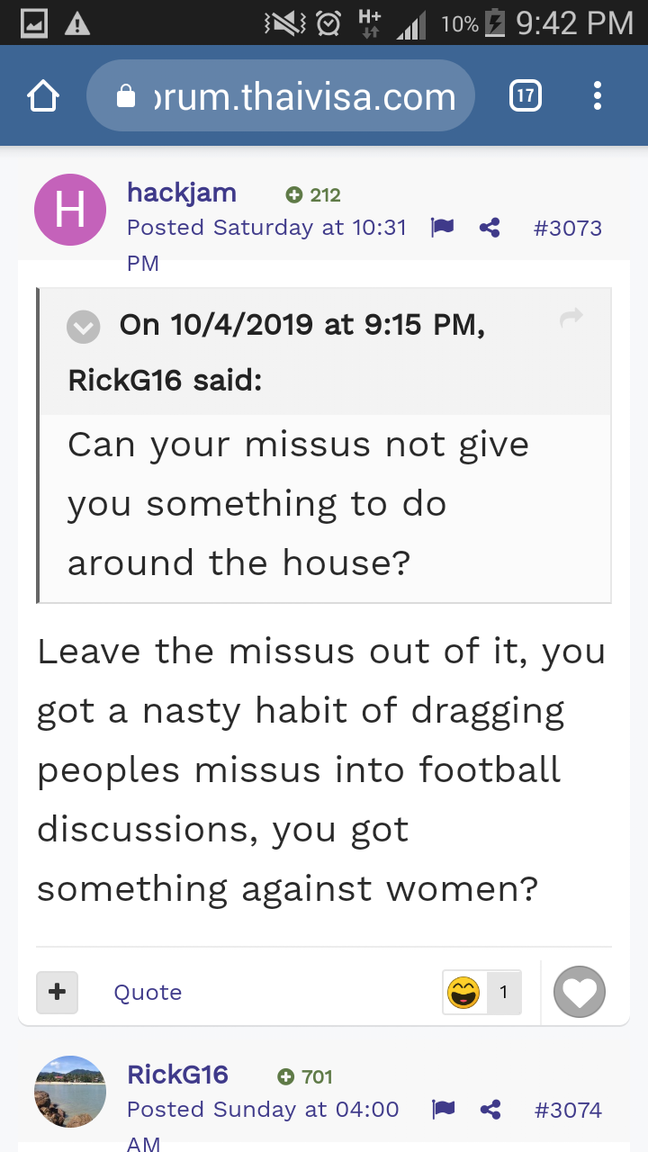View the laughing emoji reaction
The width and height of the screenshot is (648, 1152).
coord(464,993)
